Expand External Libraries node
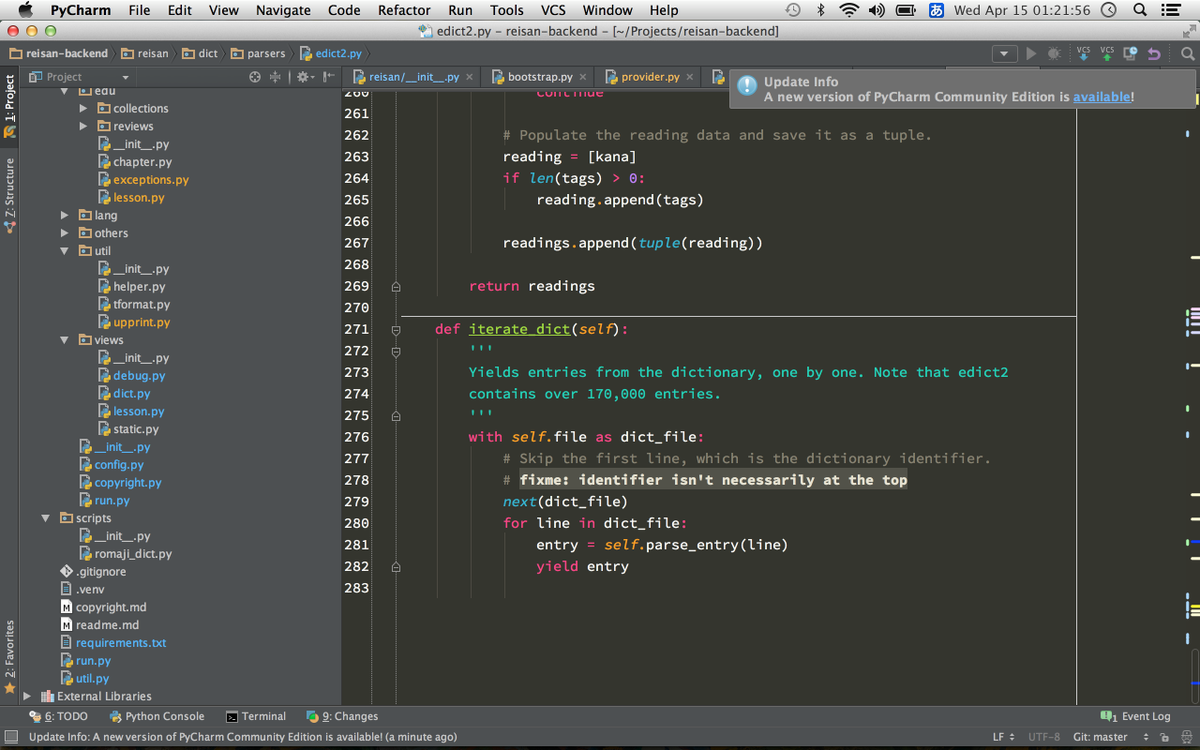Screen dimensions: 1200x750 point(27,696)
